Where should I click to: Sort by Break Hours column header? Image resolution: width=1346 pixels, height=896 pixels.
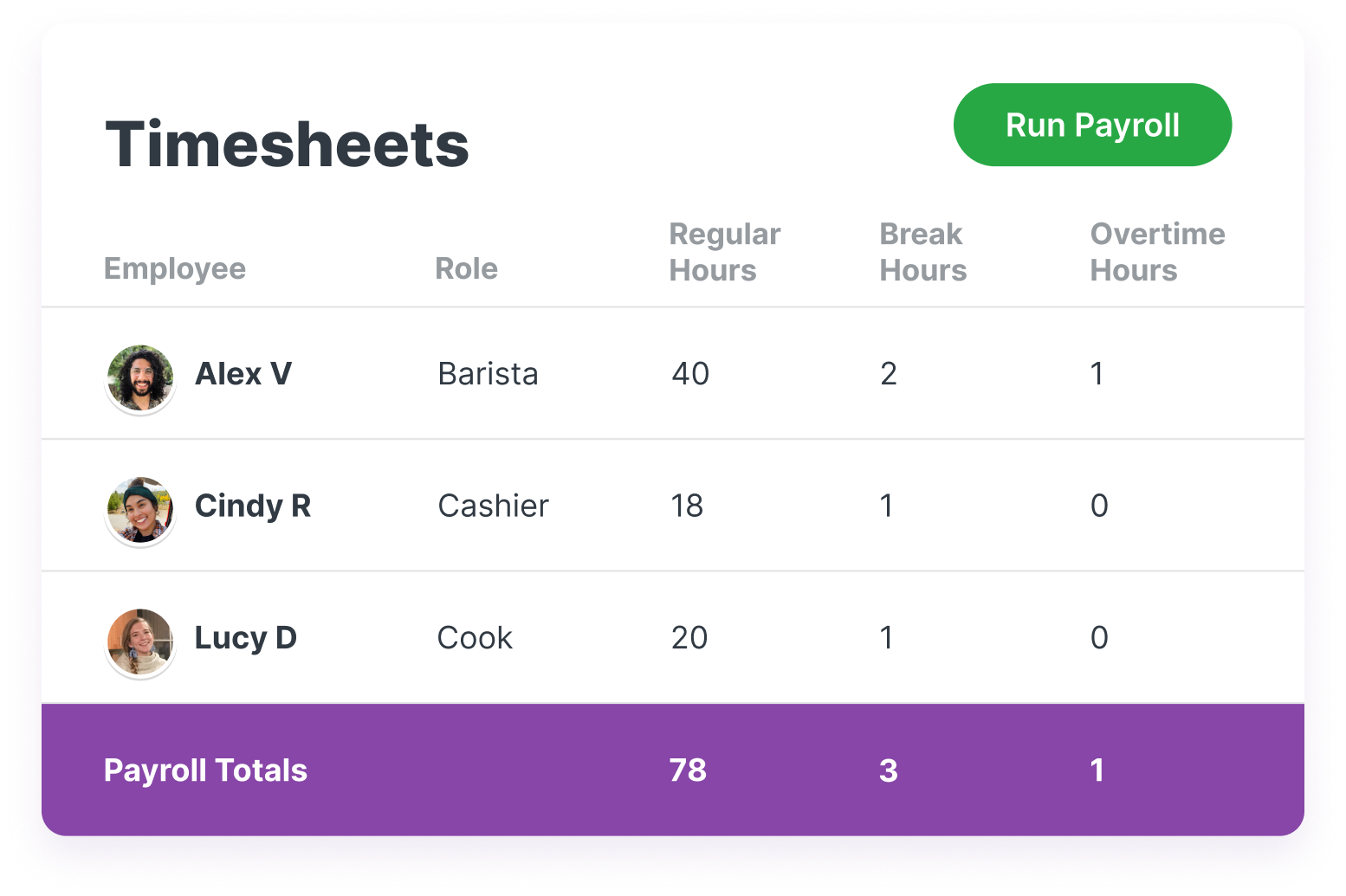(x=923, y=252)
